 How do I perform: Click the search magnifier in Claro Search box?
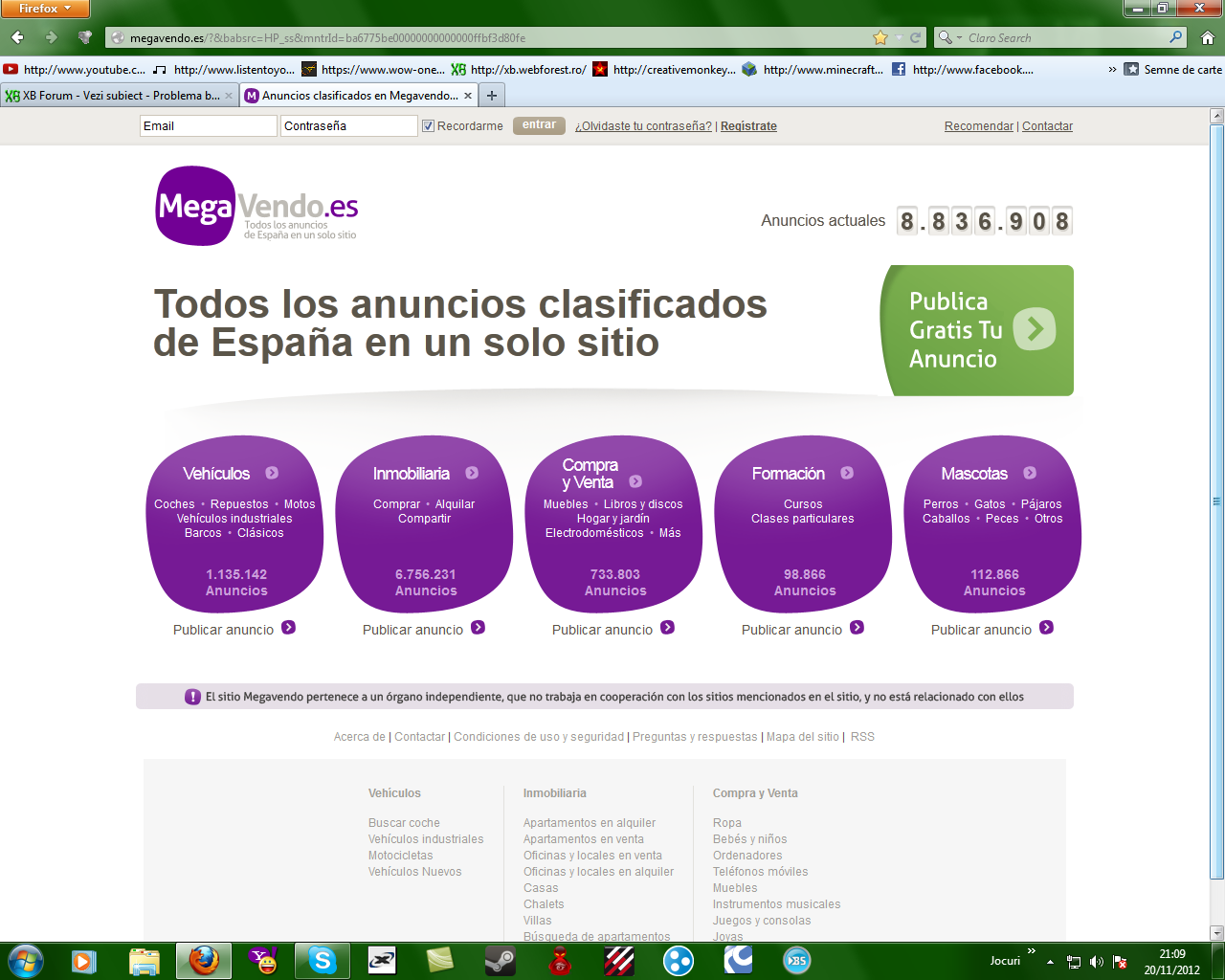point(1176,37)
